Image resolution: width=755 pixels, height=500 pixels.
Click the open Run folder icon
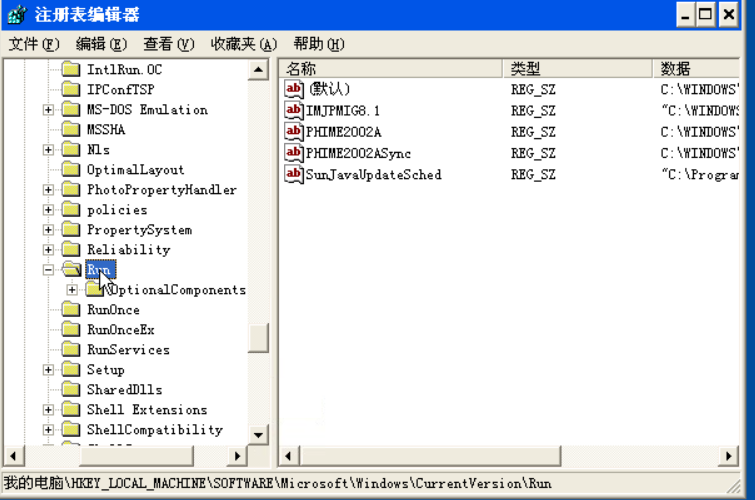[x=72, y=269]
